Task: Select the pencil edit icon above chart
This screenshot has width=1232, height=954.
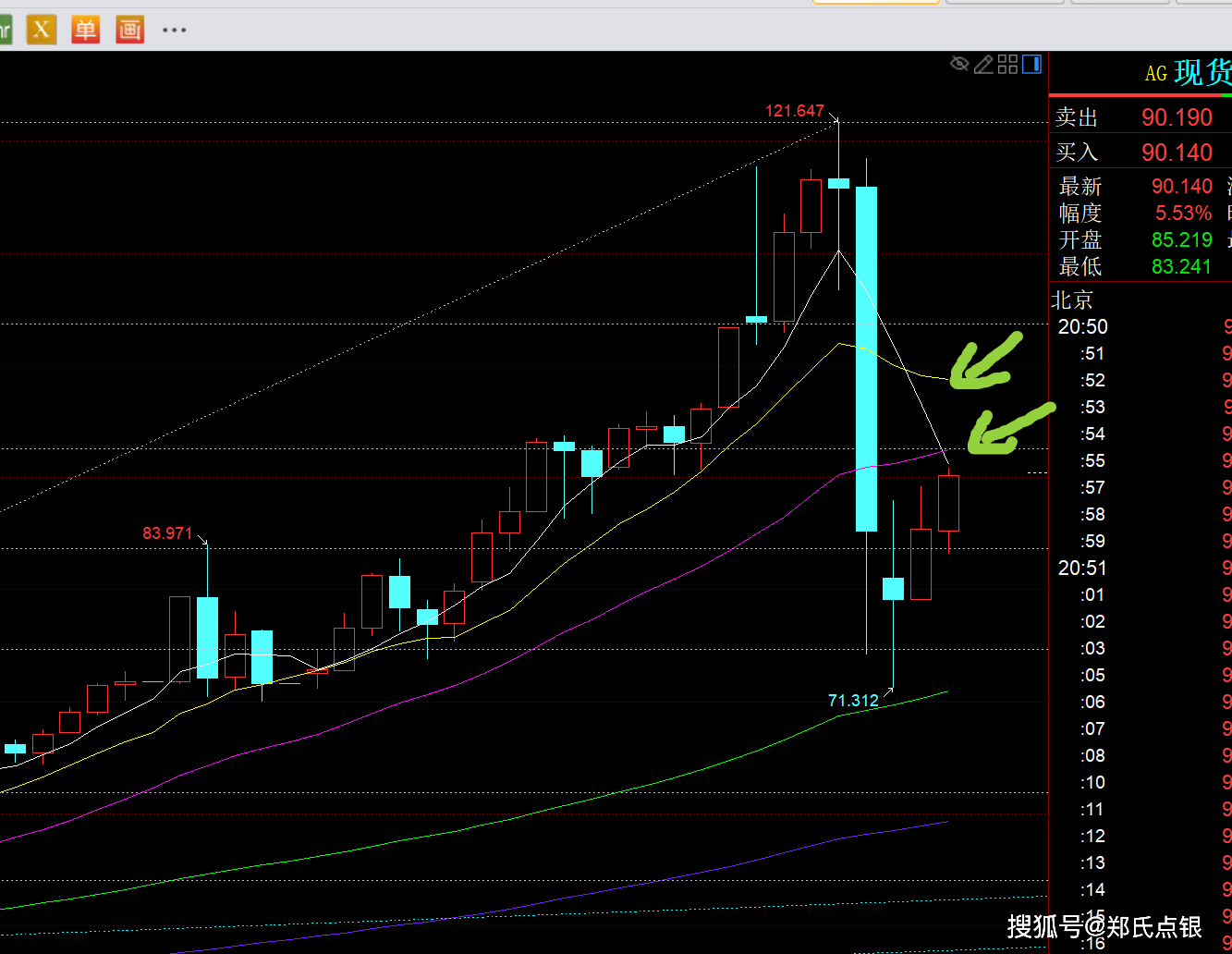Action: point(983,64)
